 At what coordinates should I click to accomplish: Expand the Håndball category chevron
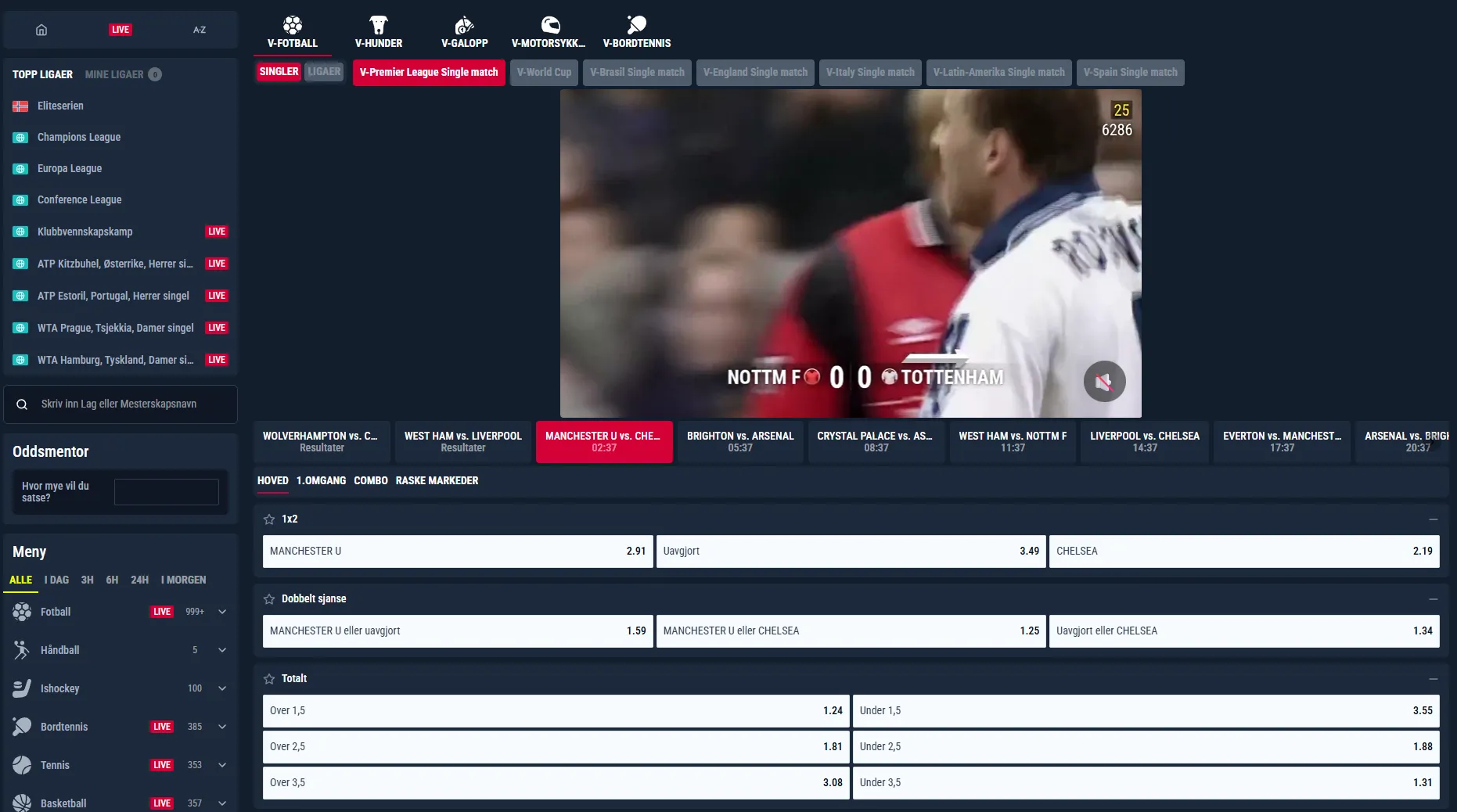pos(222,650)
